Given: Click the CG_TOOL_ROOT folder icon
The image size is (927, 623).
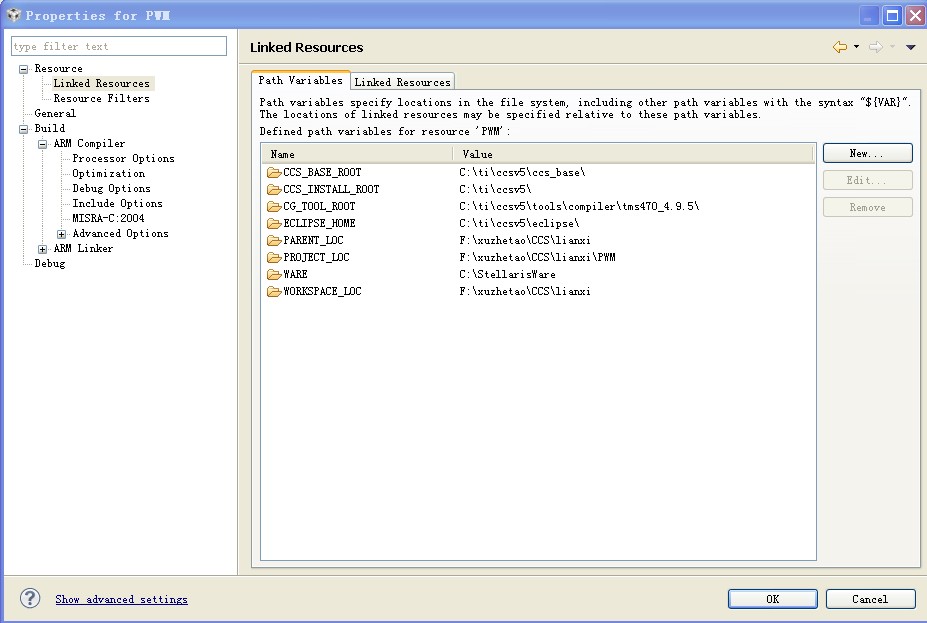Looking at the screenshot, I should pos(274,206).
